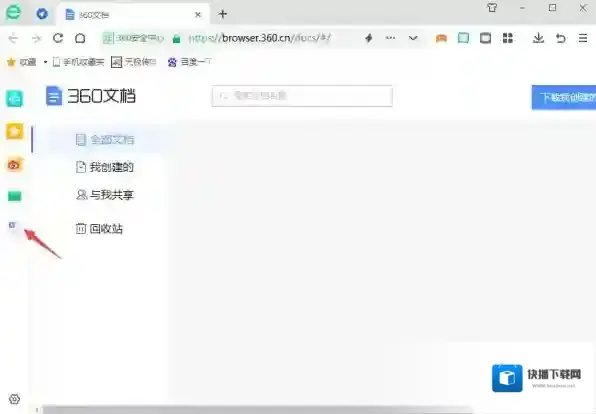Click the small blue sidebar icon
596x414 pixels.
(12, 225)
